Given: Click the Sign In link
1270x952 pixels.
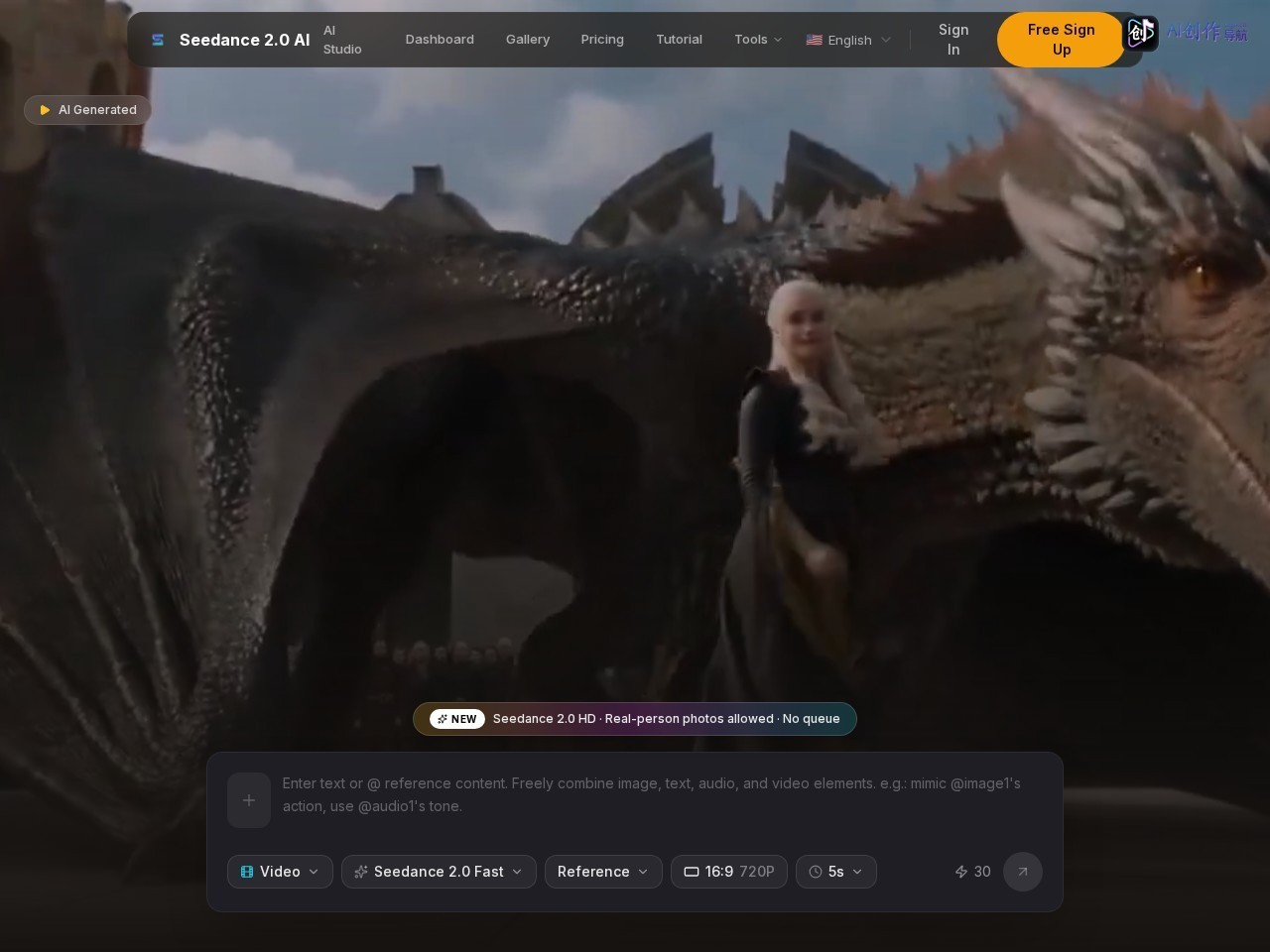Looking at the screenshot, I should (x=953, y=40).
